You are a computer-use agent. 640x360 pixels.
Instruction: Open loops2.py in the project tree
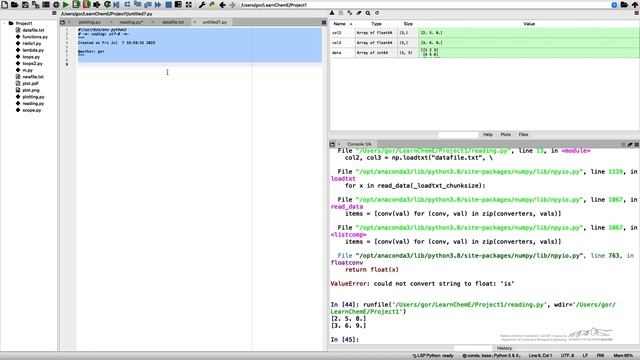click(32, 64)
